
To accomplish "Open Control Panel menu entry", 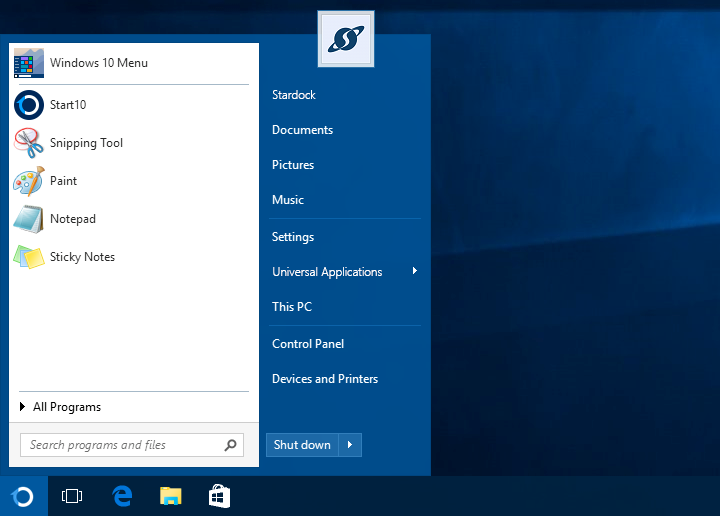I will tap(308, 344).
